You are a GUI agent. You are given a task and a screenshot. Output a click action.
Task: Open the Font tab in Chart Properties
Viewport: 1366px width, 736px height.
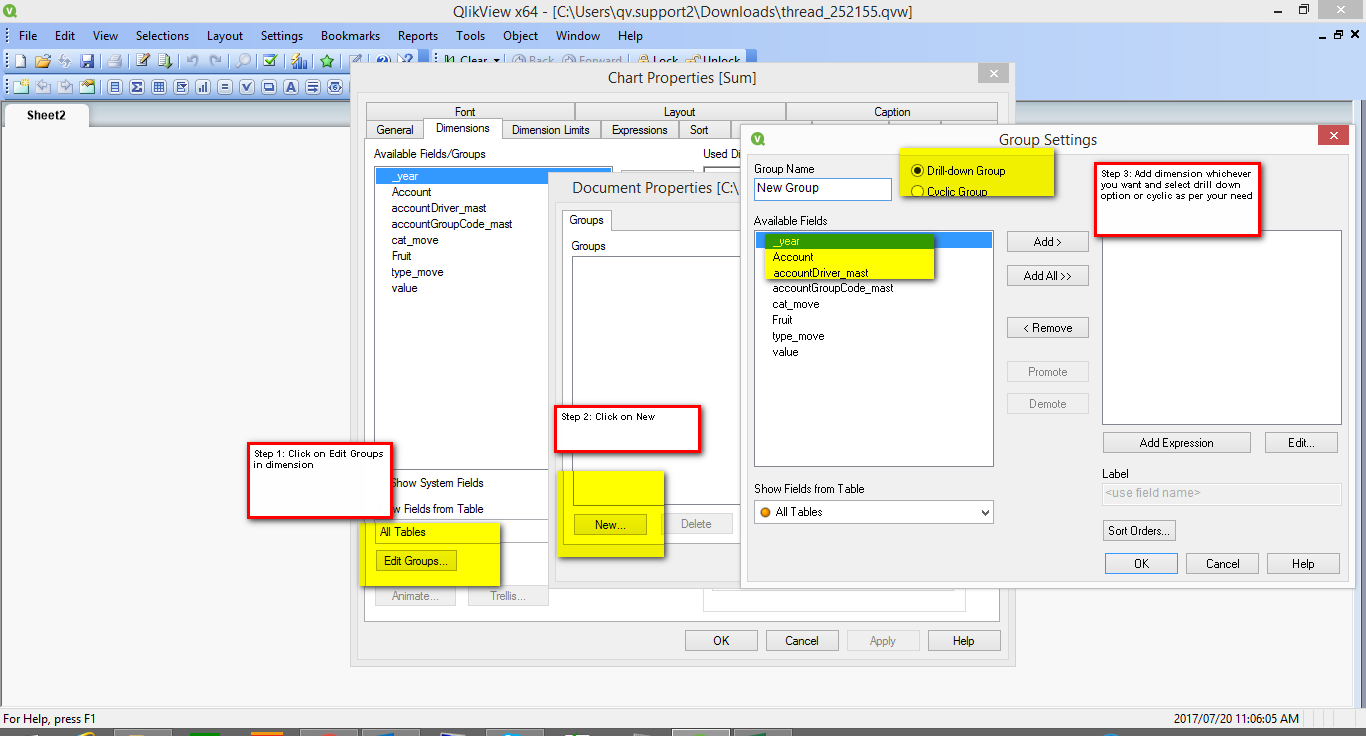tap(465, 112)
